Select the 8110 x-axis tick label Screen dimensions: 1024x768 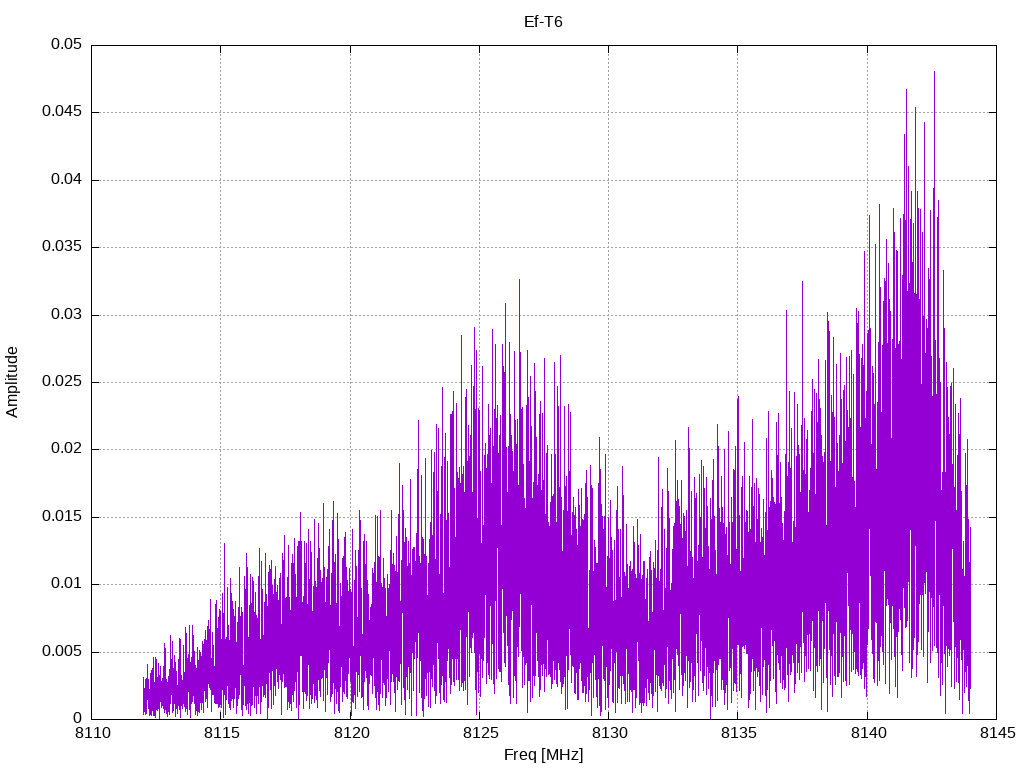[92, 733]
